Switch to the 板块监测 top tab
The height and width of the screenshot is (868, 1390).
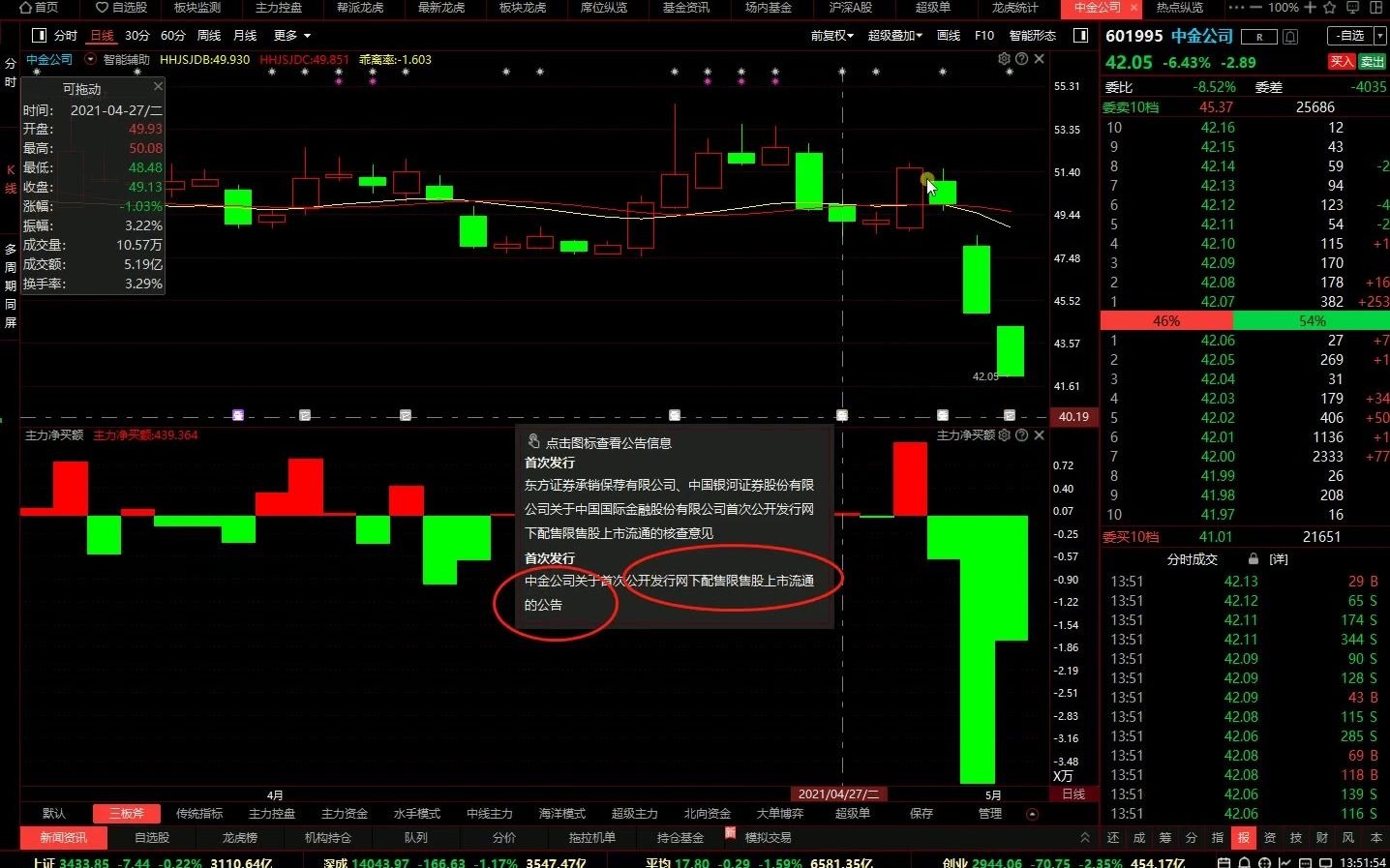(x=197, y=8)
